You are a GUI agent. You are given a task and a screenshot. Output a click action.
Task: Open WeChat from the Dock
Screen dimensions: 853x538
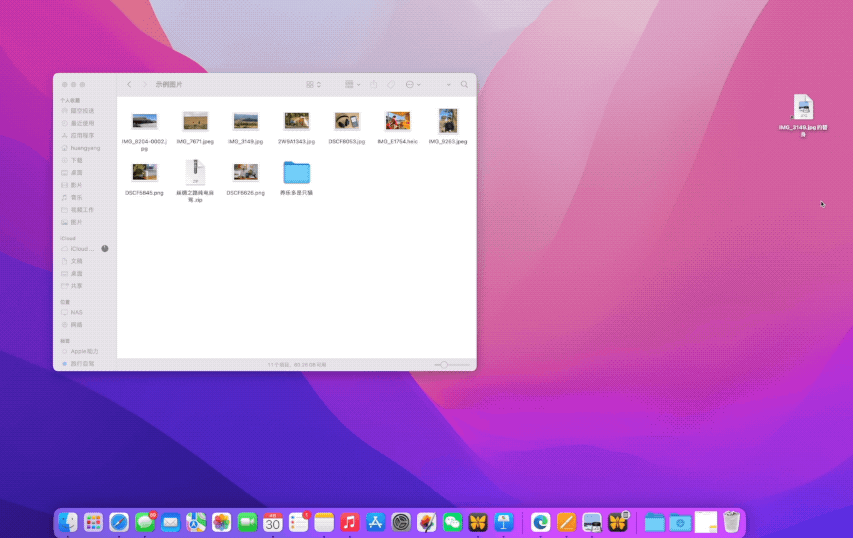pyautogui.click(x=452, y=522)
